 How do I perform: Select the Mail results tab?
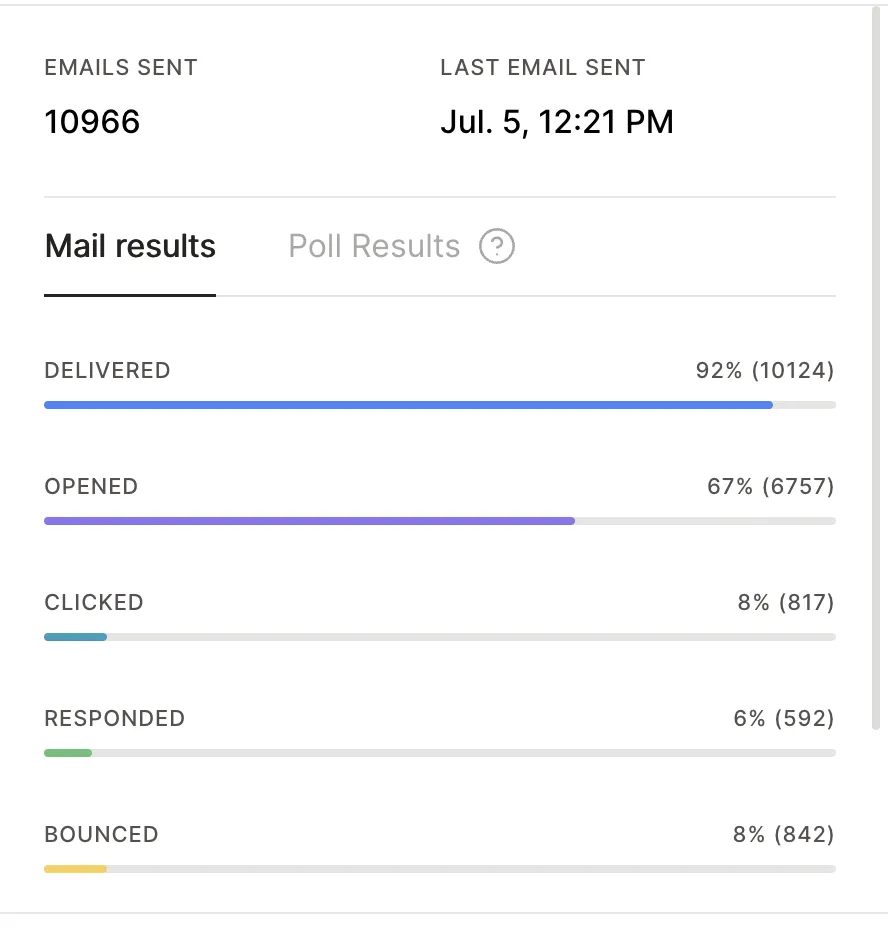(x=130, y=246)
